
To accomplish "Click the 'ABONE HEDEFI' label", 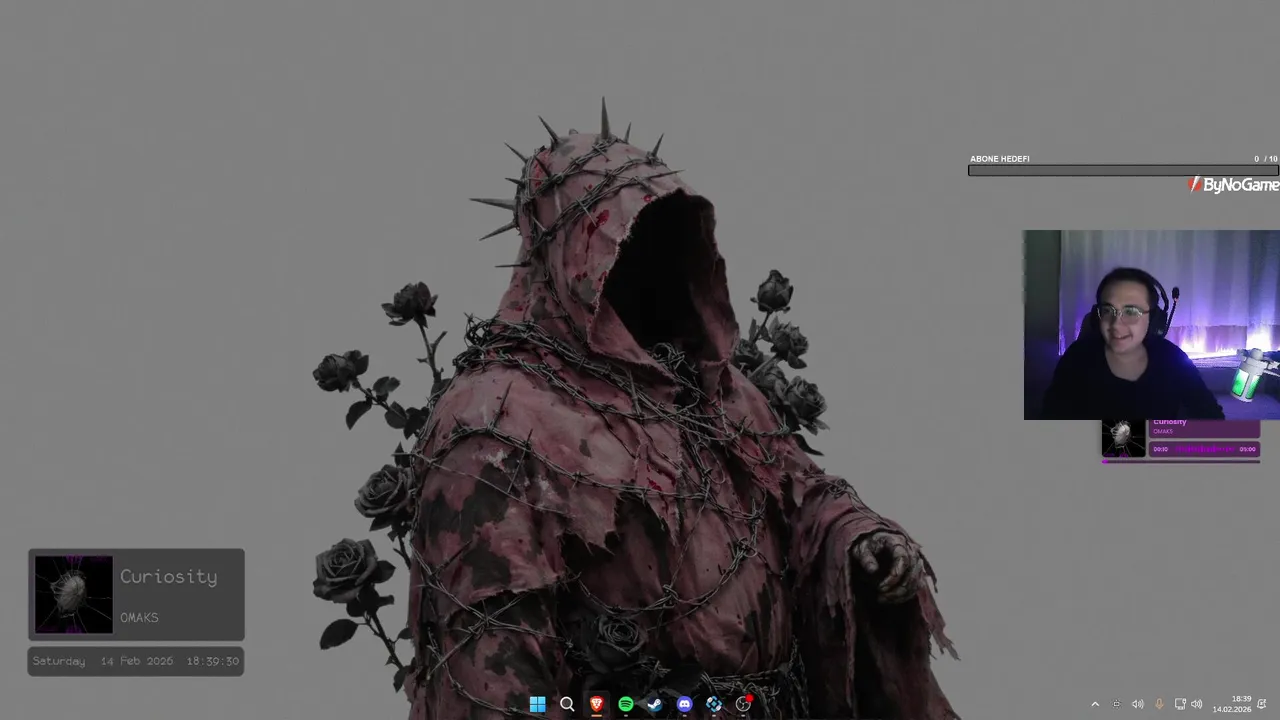I will coord(999,158).
